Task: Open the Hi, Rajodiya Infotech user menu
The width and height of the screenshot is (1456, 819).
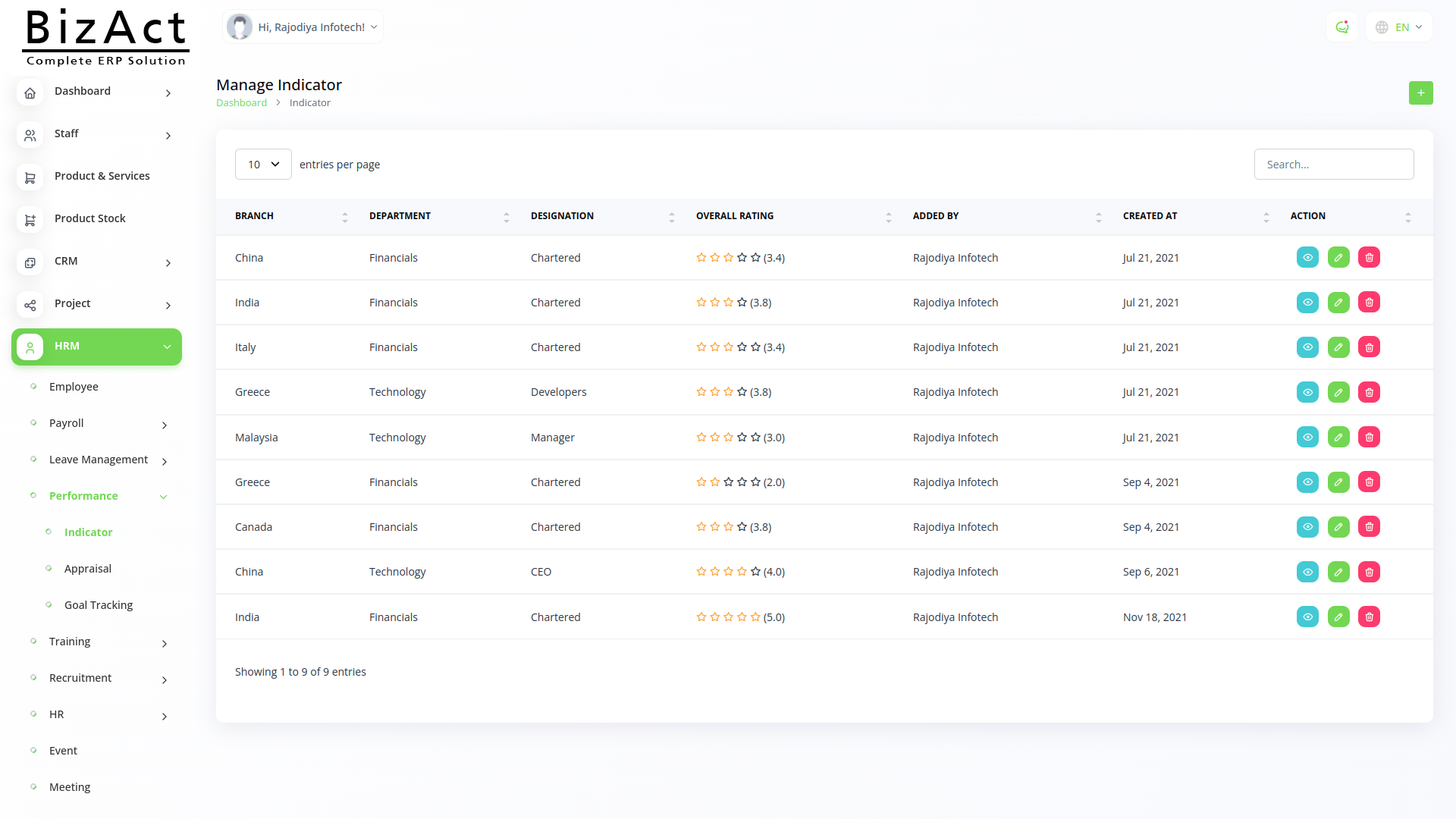Action: click(303, 27)
